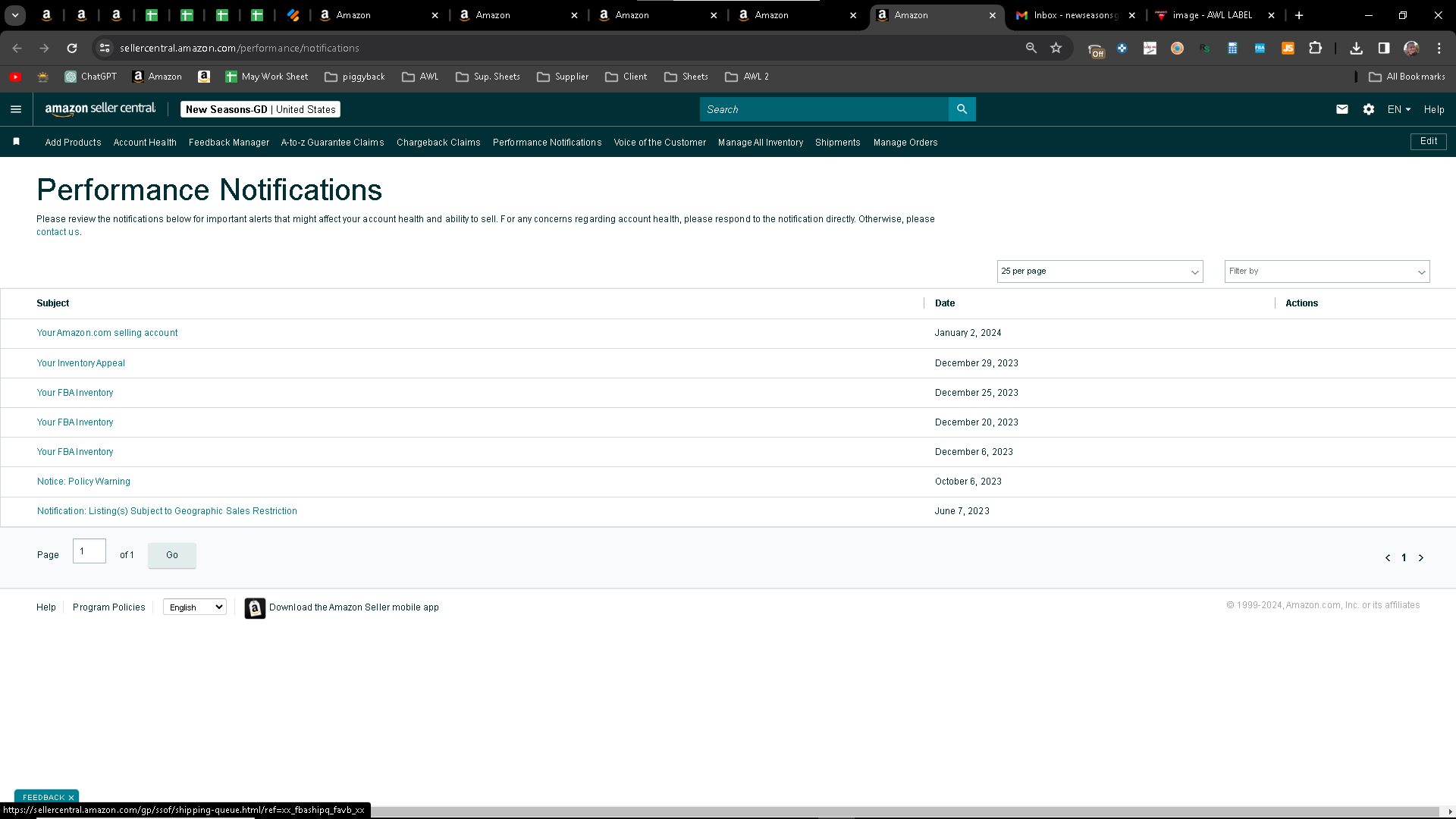The image size is (1456, 819).
Task: Open the Sup. Sheets bookmarks folder
Action: pyautogui.click(x=488, y=77)
